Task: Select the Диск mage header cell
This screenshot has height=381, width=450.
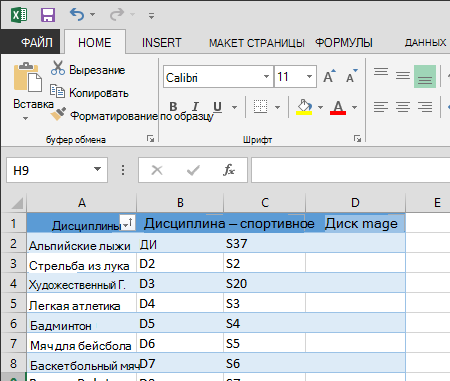Action: 355,223
